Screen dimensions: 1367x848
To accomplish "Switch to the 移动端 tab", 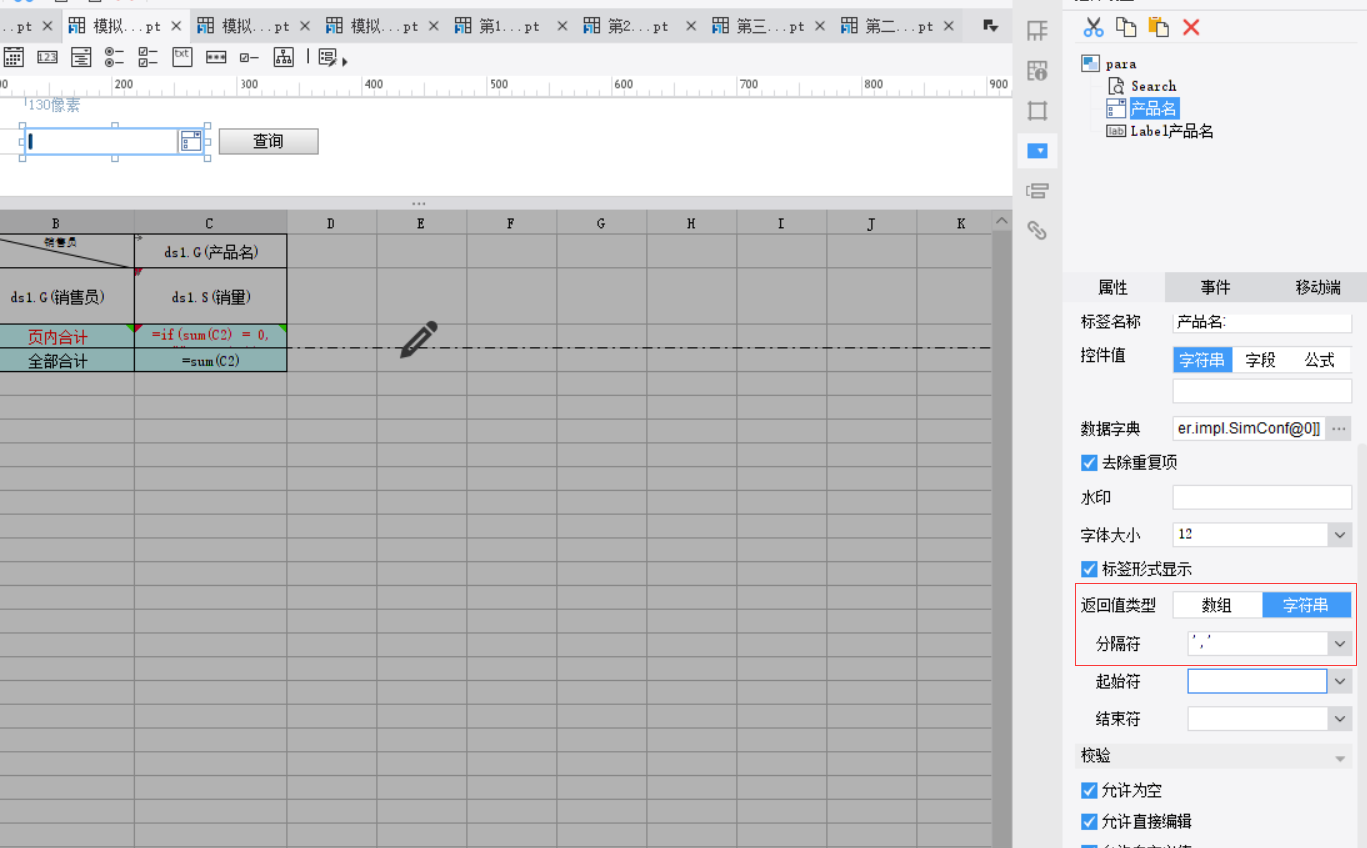I will (x=1317, y=287).
